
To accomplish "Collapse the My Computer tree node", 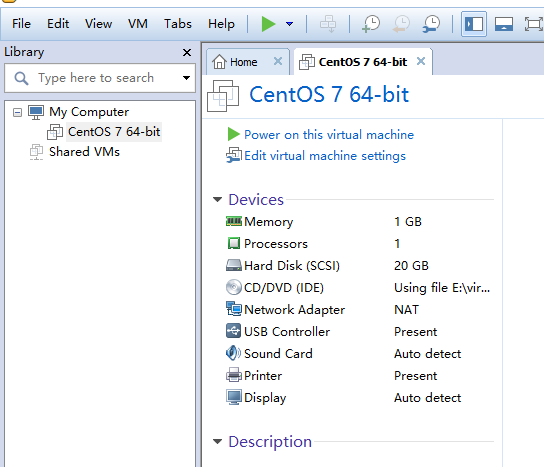I will tap(17, 112).
